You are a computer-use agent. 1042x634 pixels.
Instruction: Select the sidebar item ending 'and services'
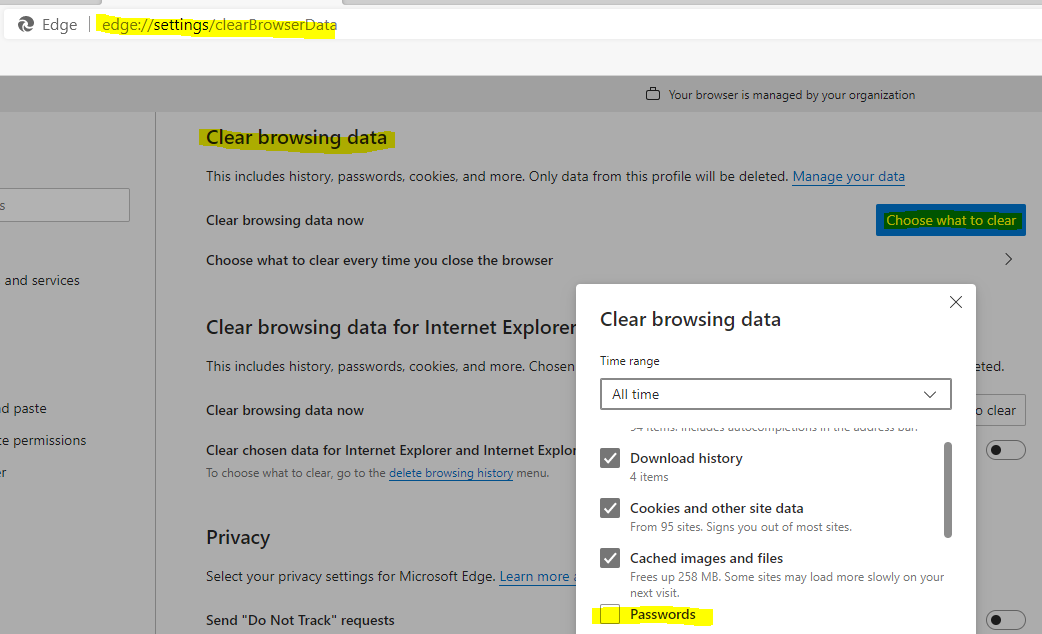coord(41,280)
